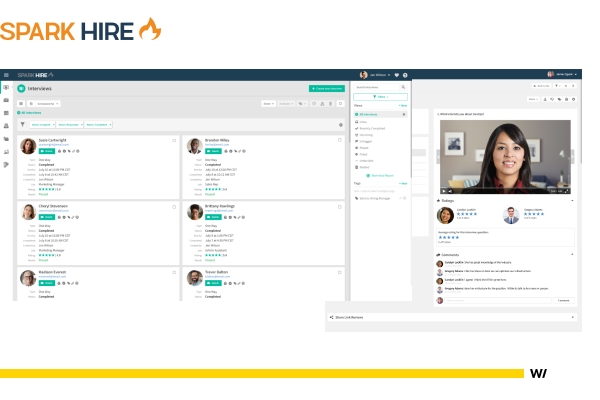This screenshot has height=400, width=600.
Task: Tick the checkbox on Cheryl Stevenson's card
Action: 176,205
